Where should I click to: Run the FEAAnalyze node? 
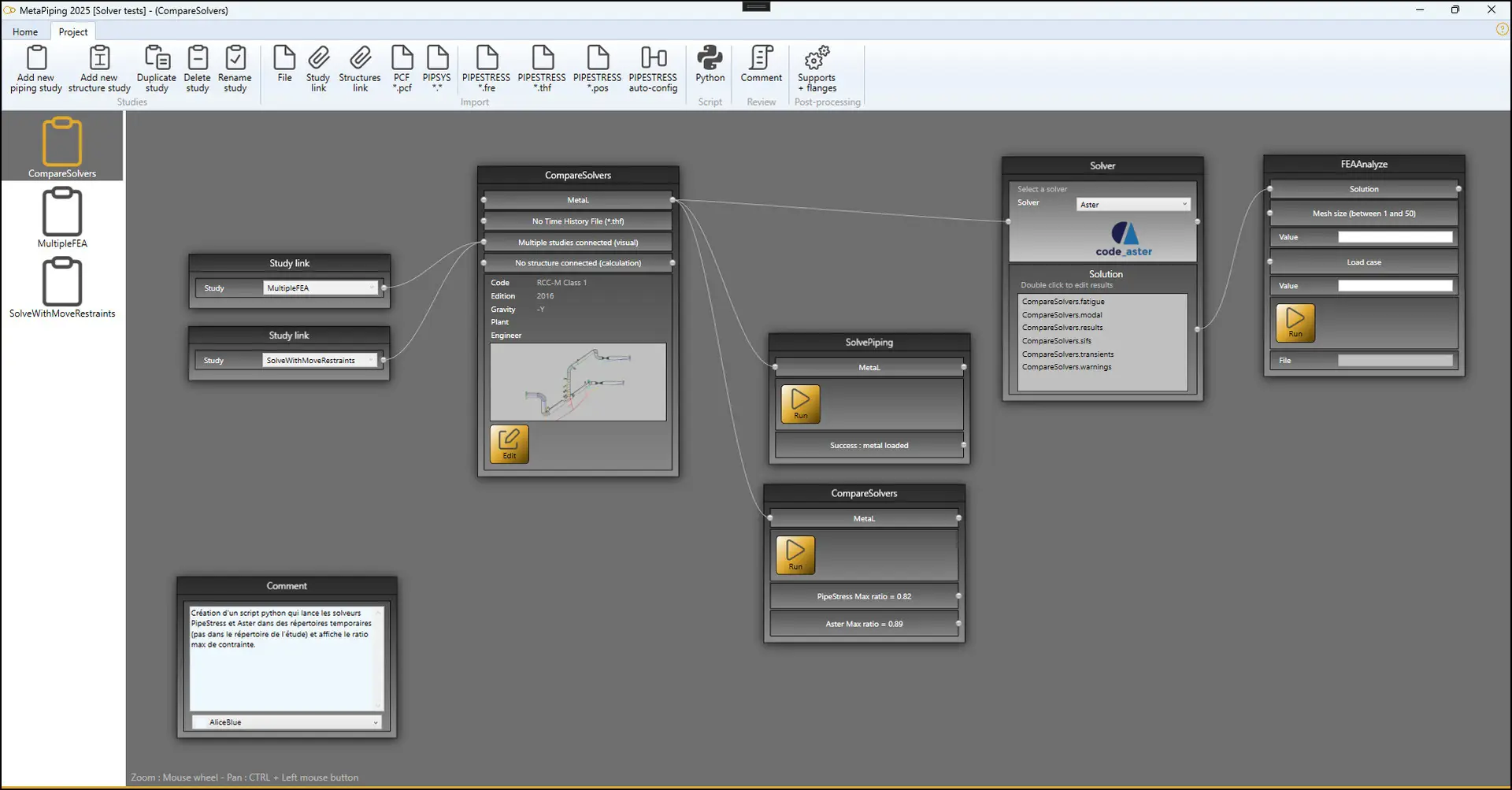1295,323
